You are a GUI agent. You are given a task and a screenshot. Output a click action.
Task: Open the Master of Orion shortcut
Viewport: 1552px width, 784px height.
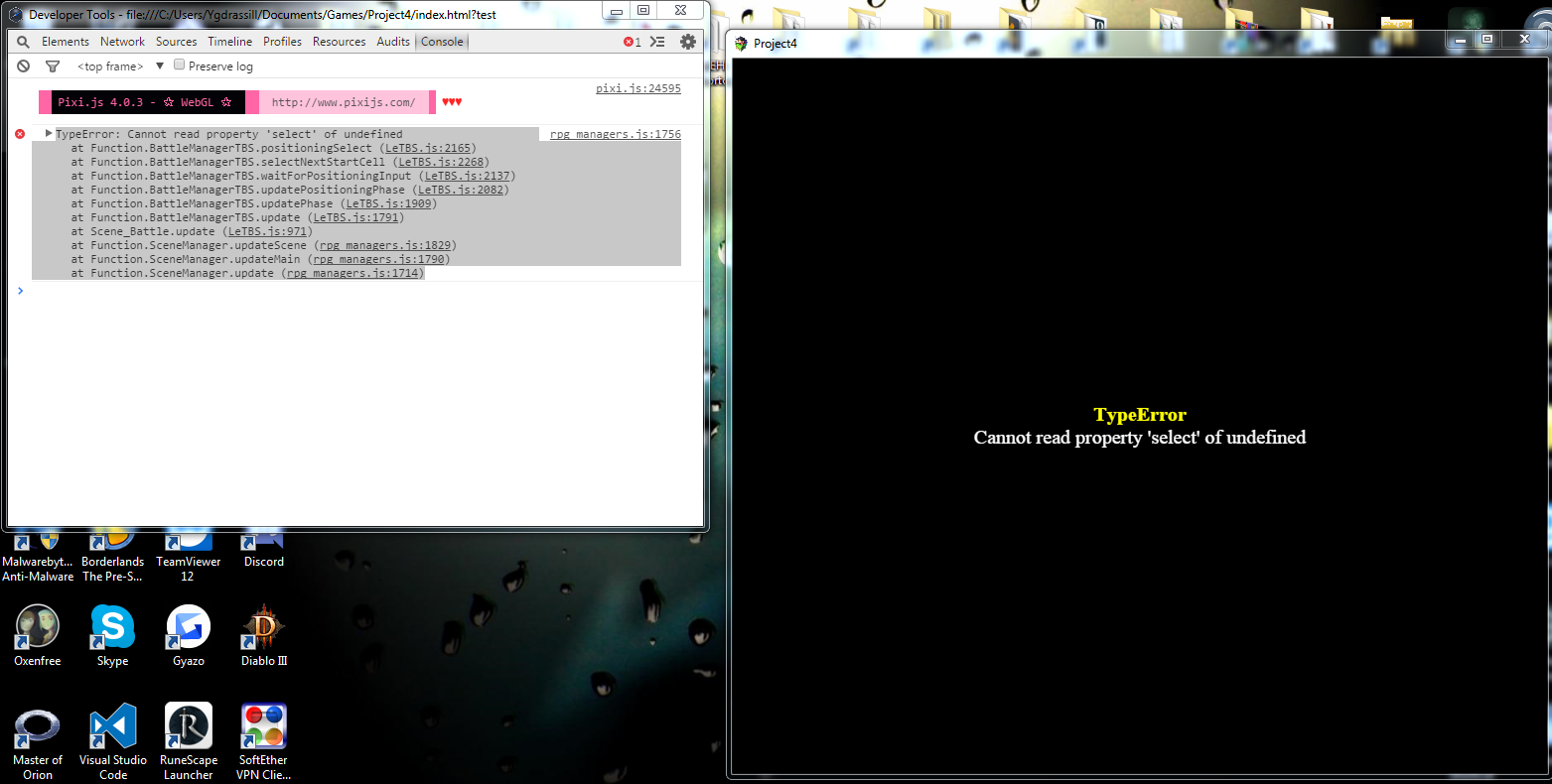tap(38, 743)
